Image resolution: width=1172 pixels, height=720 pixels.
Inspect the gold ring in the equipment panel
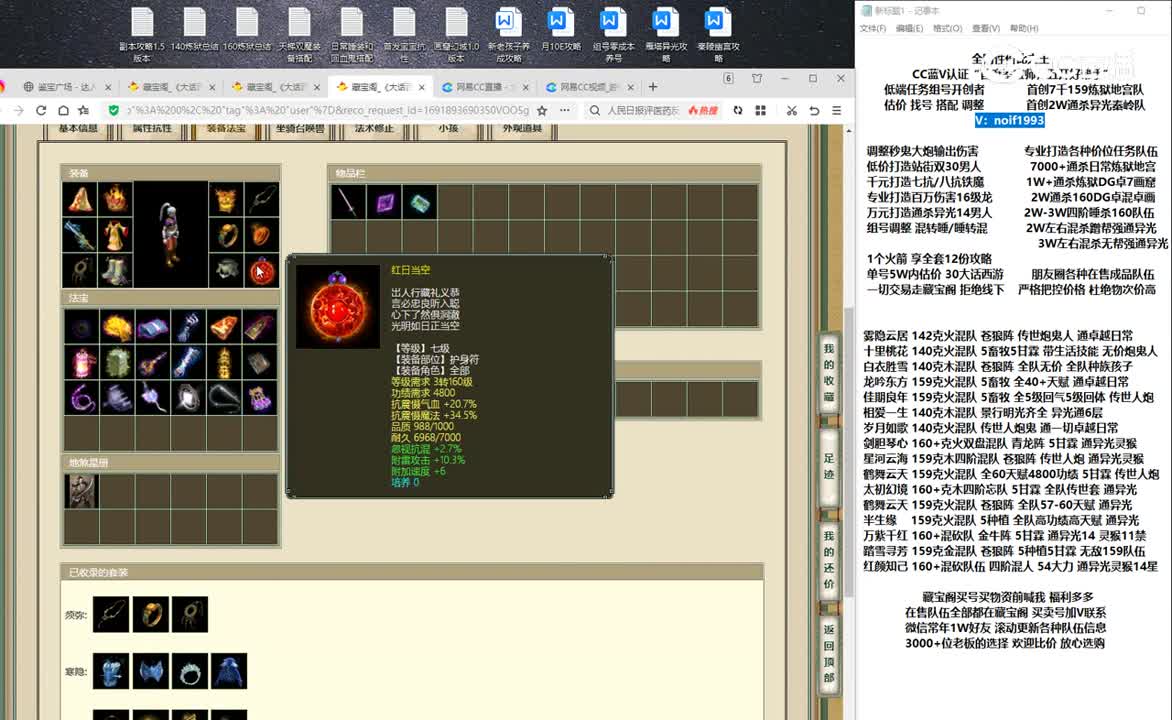pyautogui.click(x=226, y=235)
